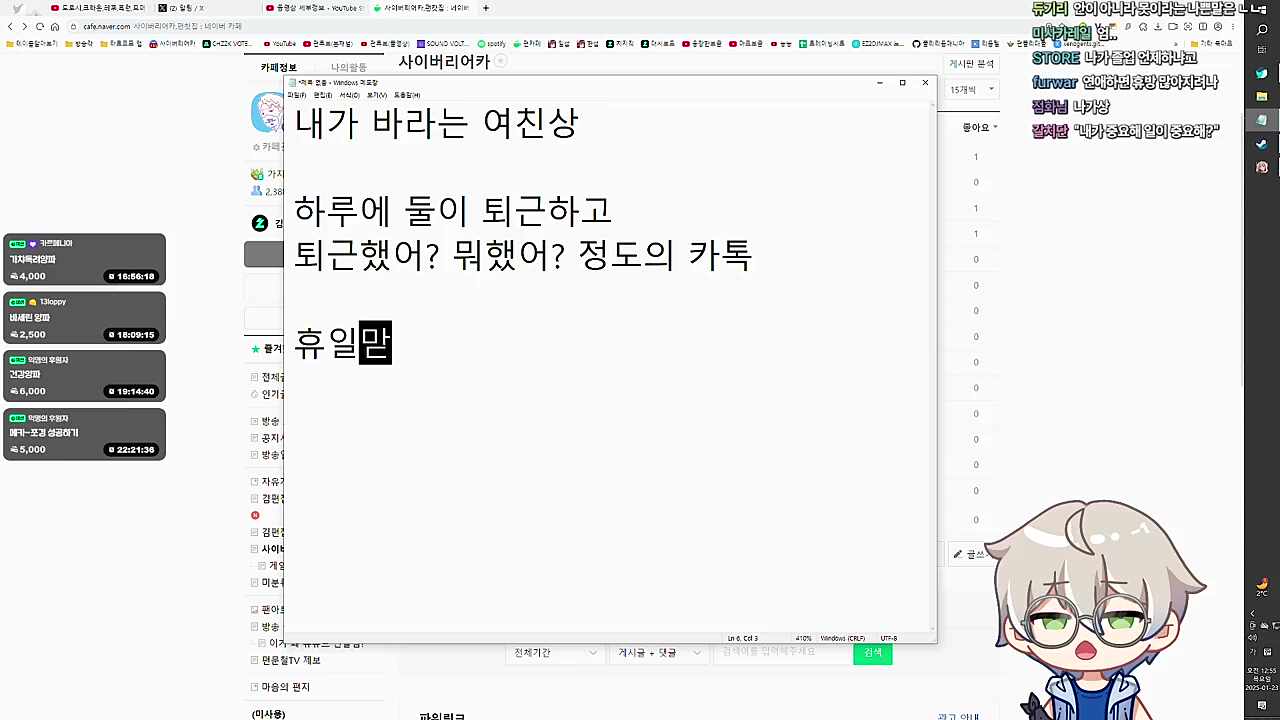Click the Notepad window title bar icon
The height and width of the screenshot is (720, 1280).
292,82
